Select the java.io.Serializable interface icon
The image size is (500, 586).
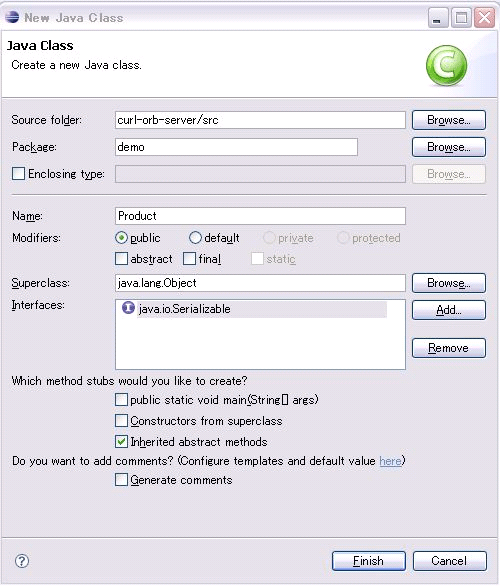click(x=128, y=308)
